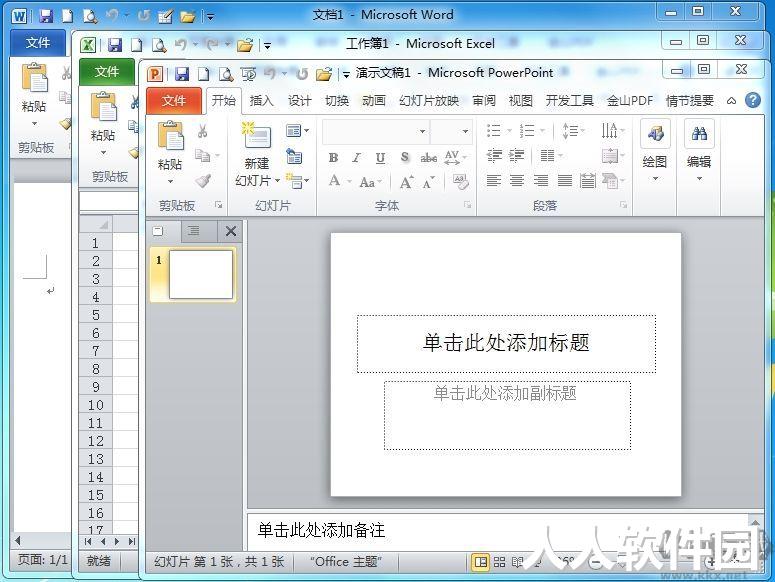Switch to the 幻灯片放映 tab
This screenshot has width=775, height=582.
pyautogui.click(x=429, y=101)
